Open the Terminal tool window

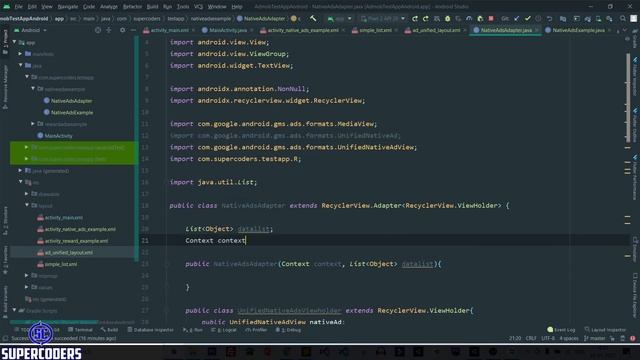[x=80, y=329]
